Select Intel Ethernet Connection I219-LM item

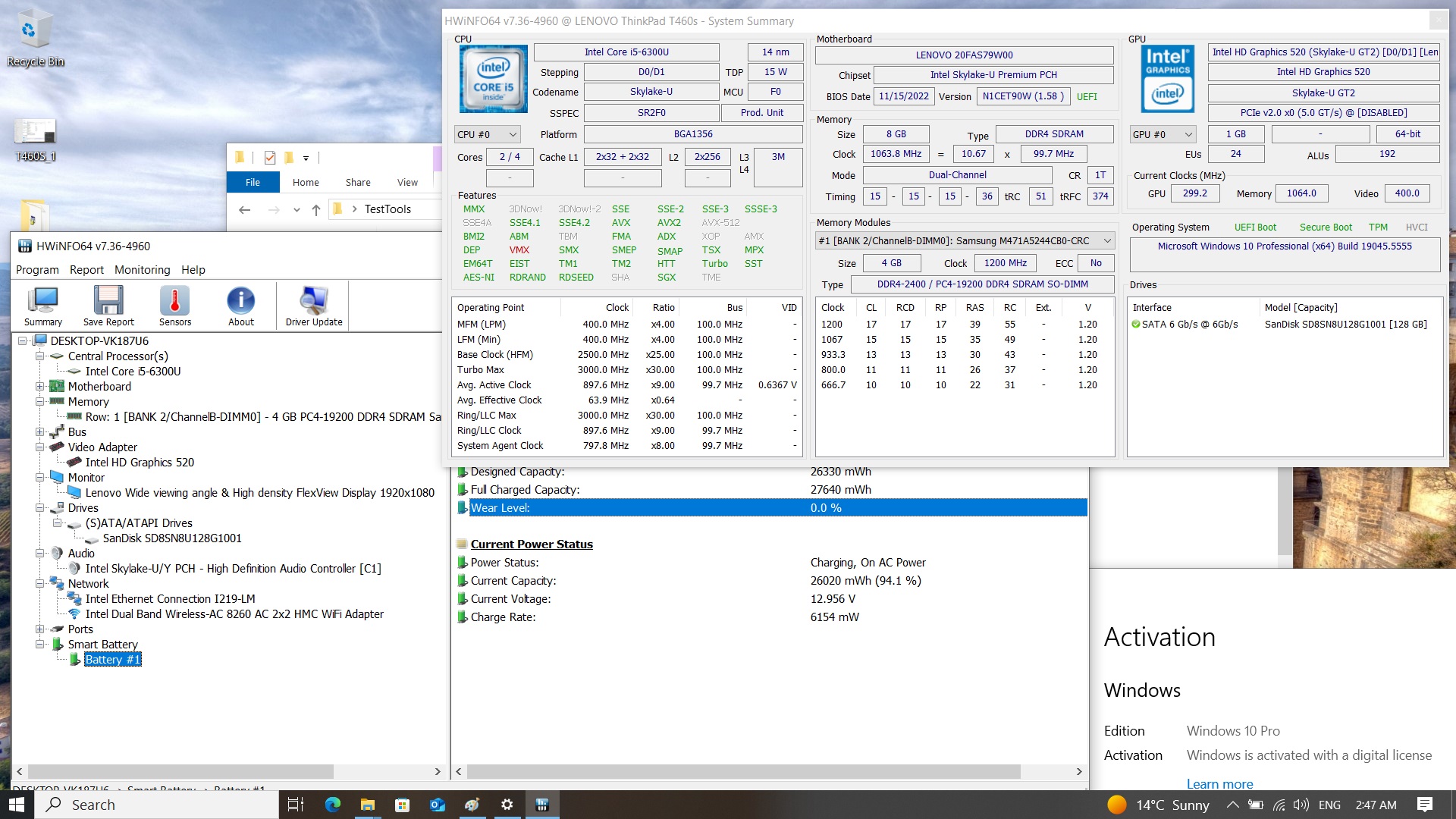(170, 599)
